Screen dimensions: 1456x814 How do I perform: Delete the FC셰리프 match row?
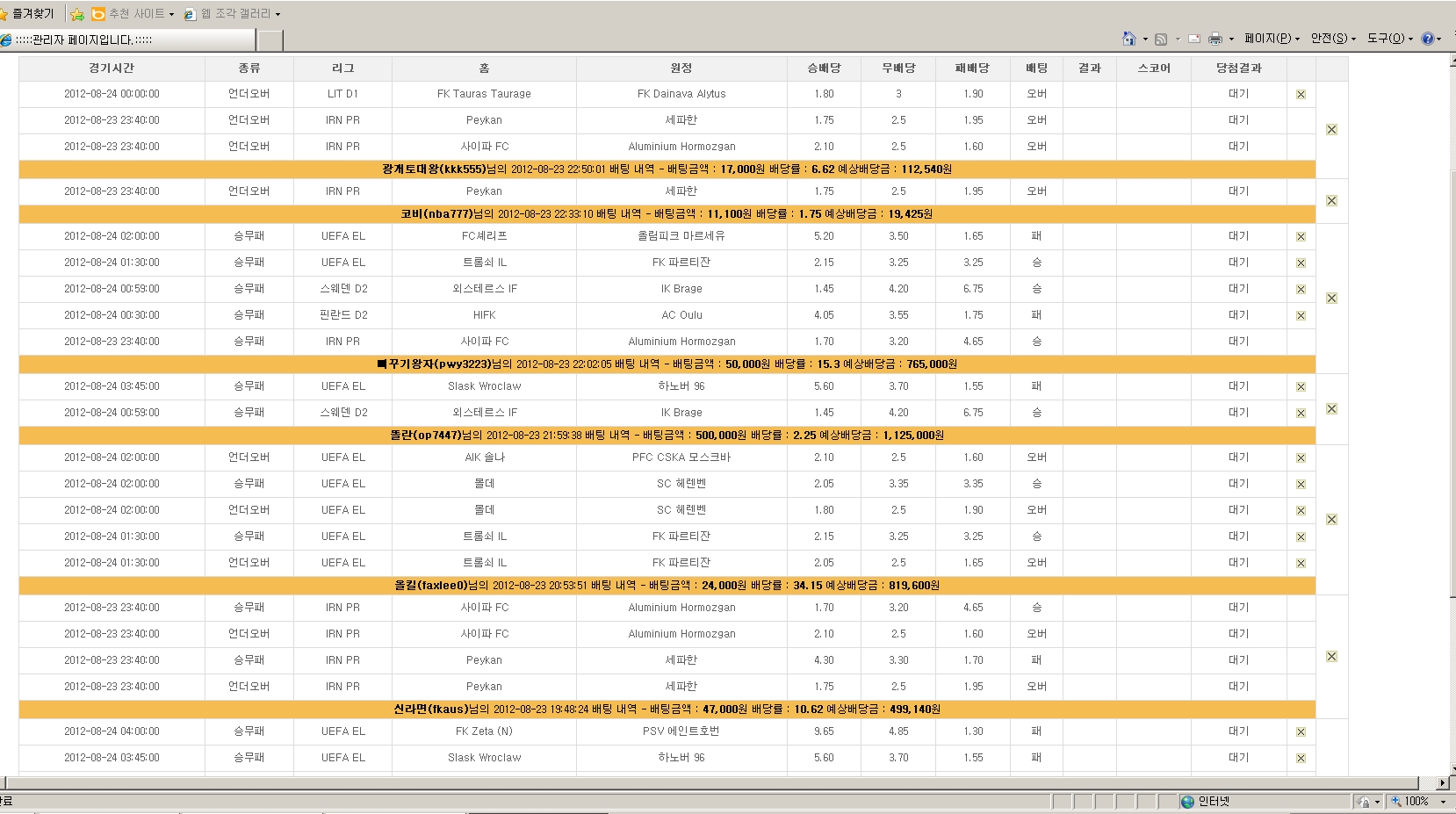[1301, 236]
